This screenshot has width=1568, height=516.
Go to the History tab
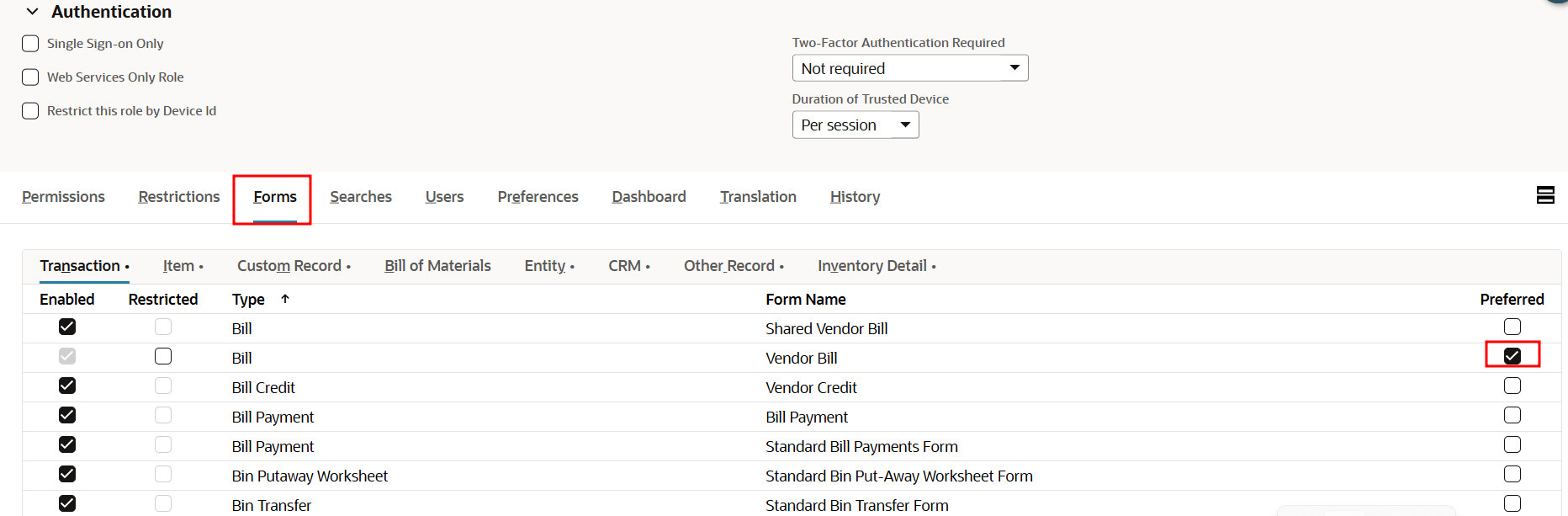pos(855,197)
